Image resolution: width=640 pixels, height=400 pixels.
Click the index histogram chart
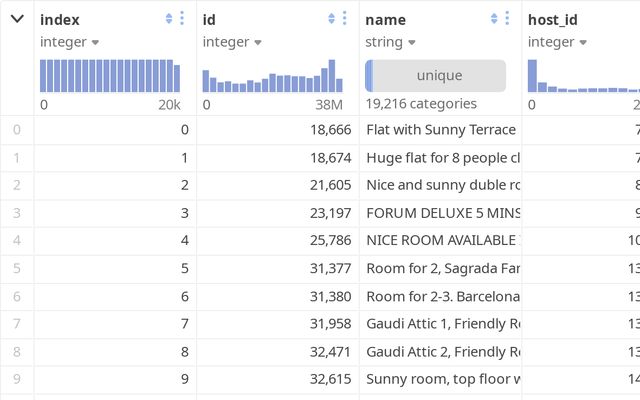pos(110,76)
